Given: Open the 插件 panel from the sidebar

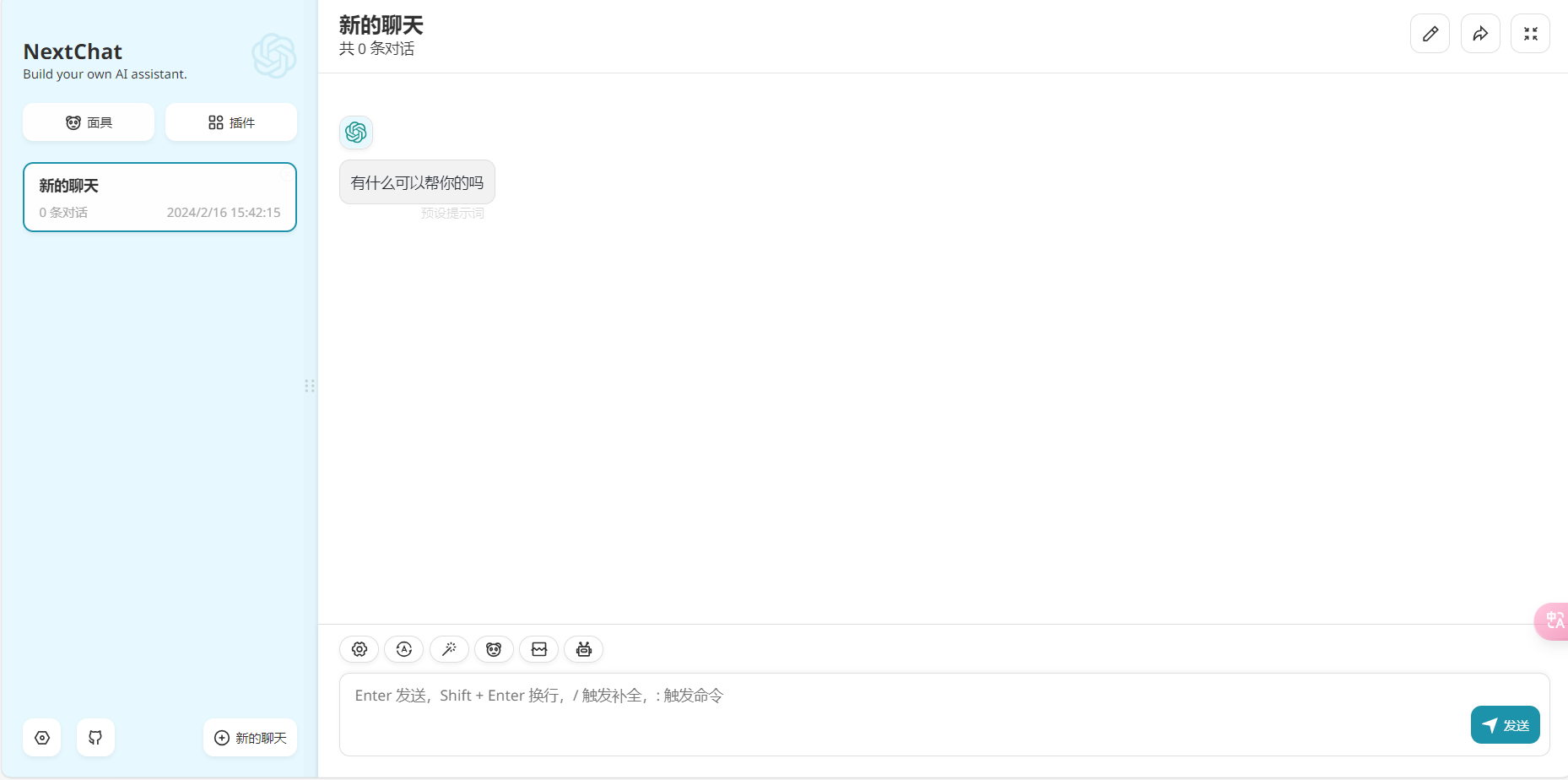Looking at the screenshot, I should 230,122.
